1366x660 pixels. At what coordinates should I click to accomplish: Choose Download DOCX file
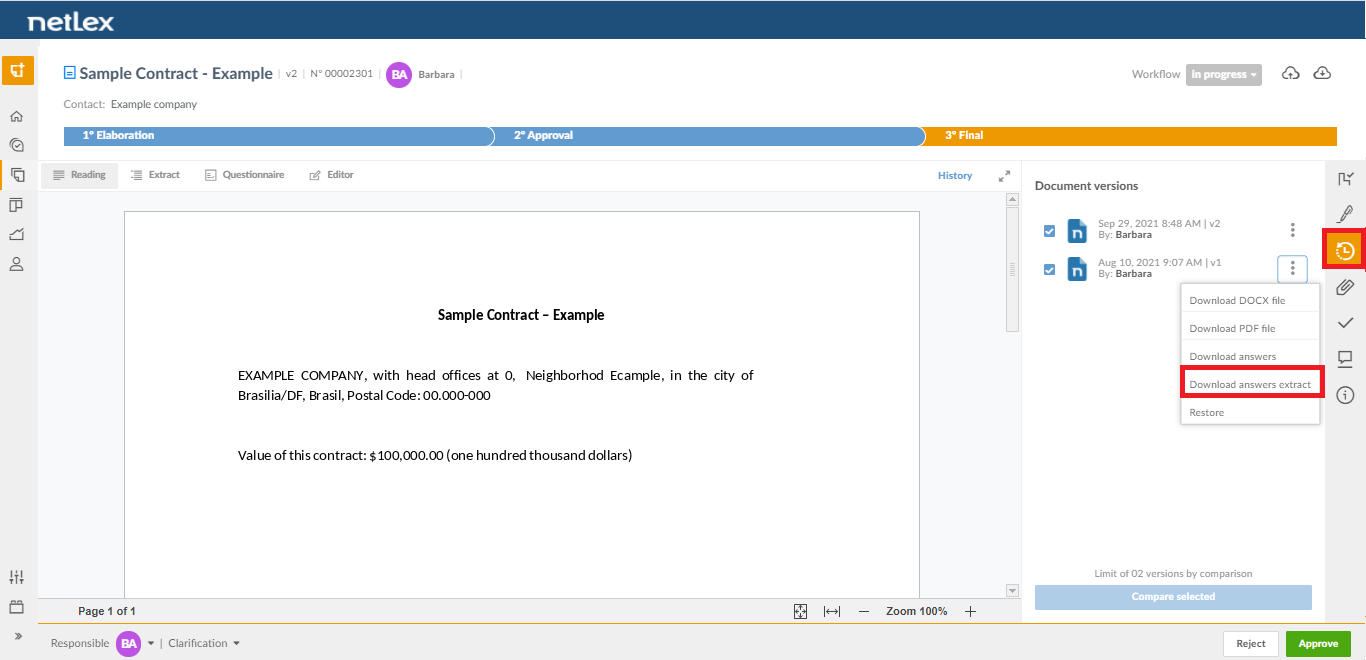[x=1250, y=300]
